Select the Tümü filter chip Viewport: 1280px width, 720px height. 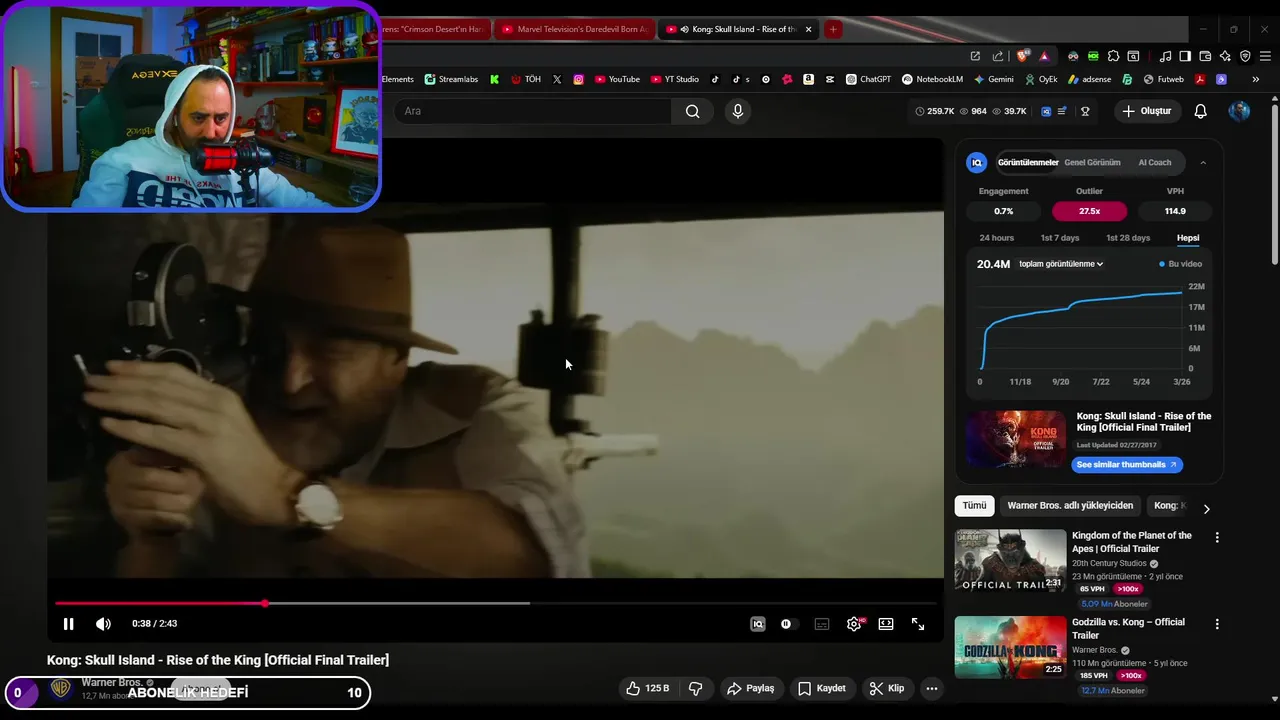[x=974, y=506]
